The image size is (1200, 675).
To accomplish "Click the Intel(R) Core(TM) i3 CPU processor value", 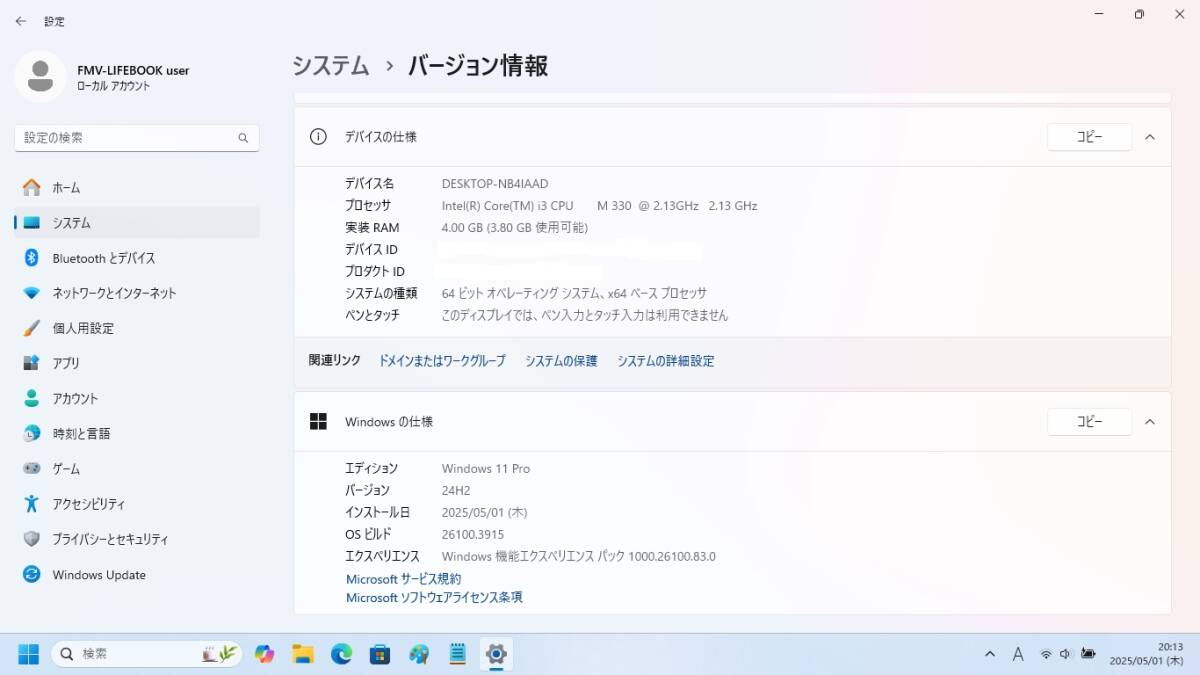I will (599, 206).
